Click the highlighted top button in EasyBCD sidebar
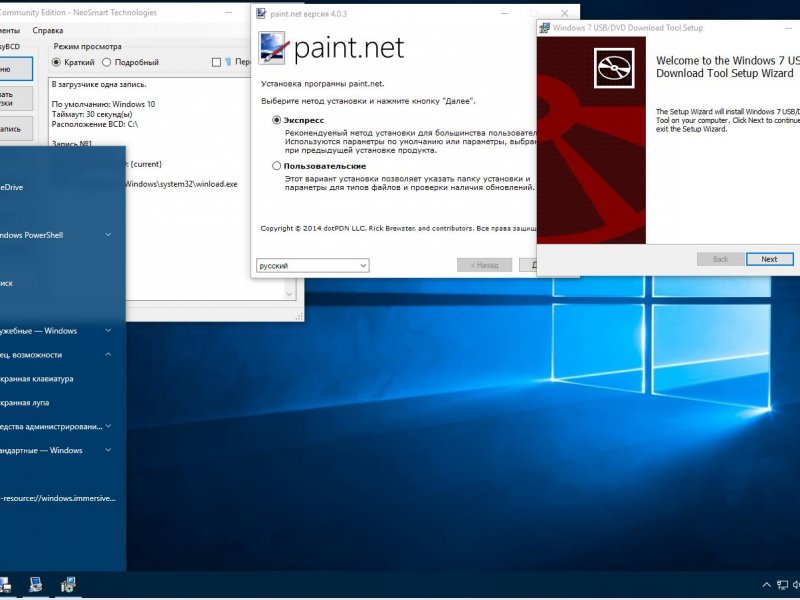800x600 pixels. 16,69
